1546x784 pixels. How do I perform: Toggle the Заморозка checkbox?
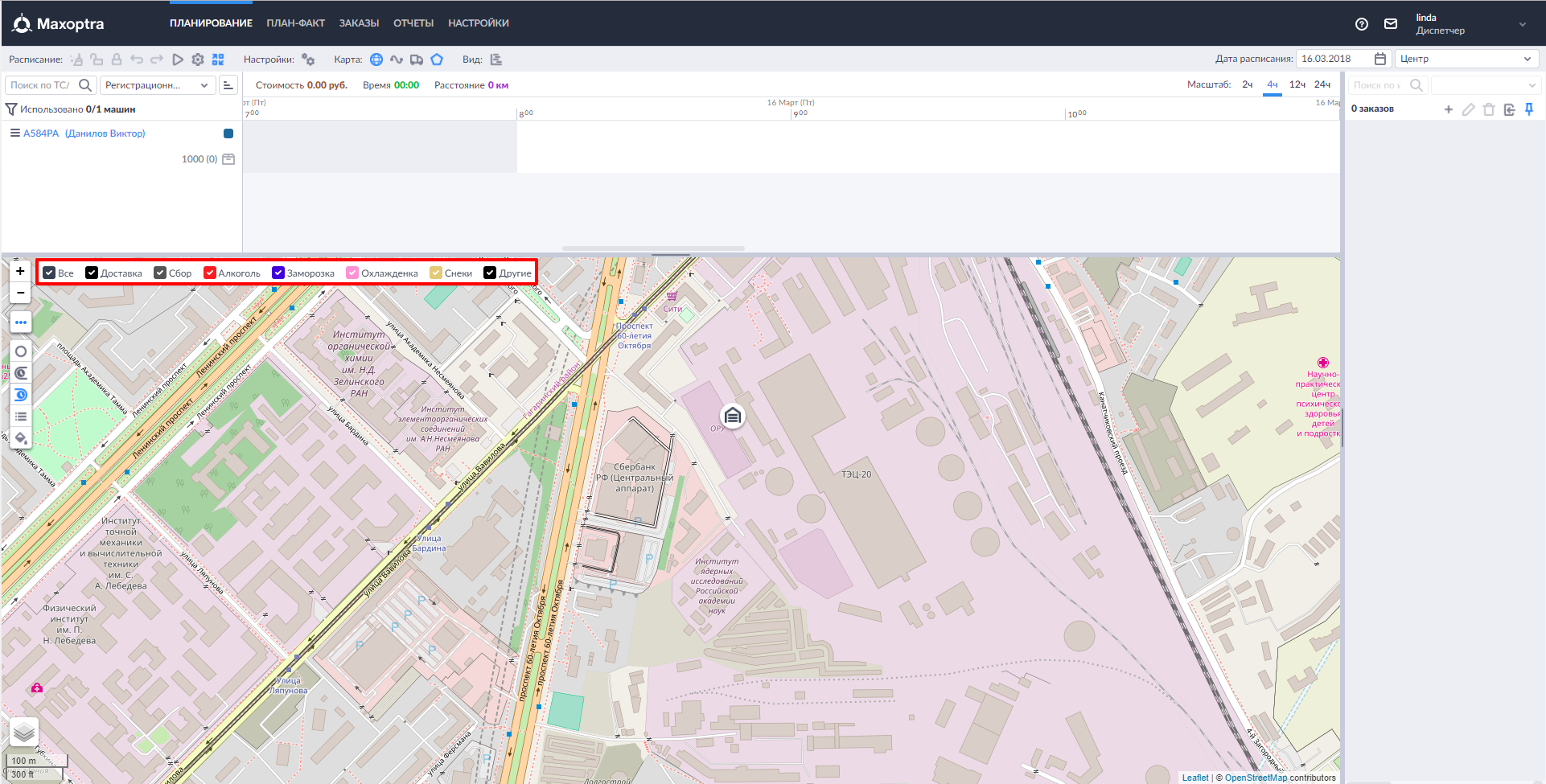[278, 273]
